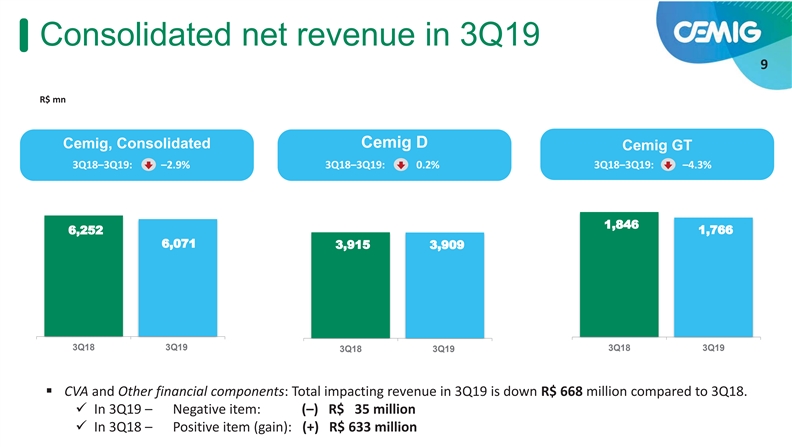Click the 0.2% change value

point(428,165)
